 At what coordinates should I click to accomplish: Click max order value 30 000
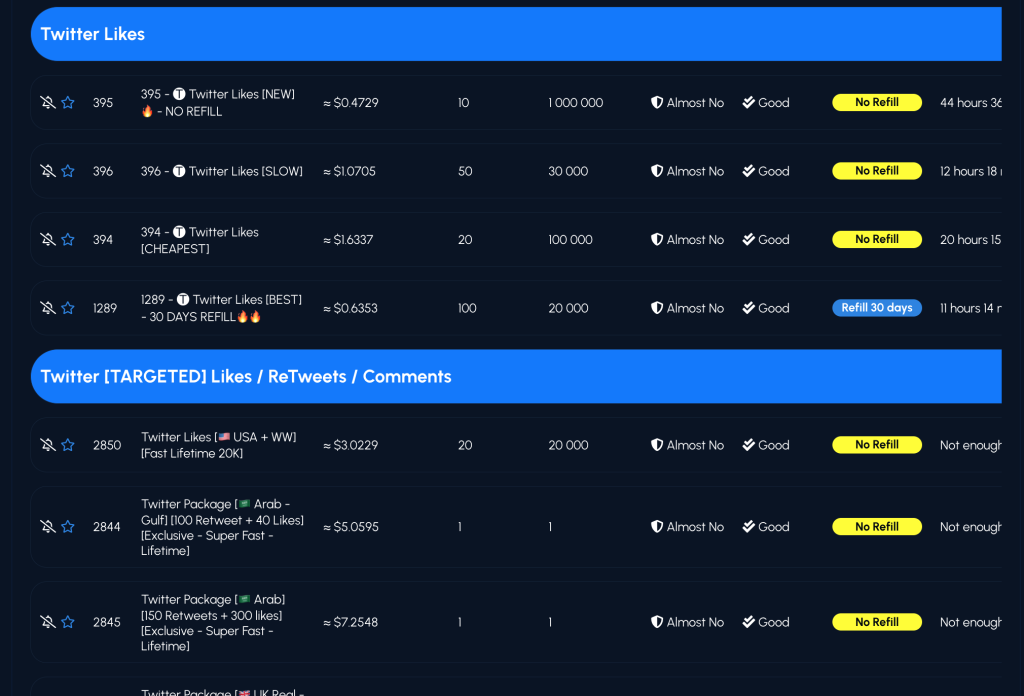point(568,171)
